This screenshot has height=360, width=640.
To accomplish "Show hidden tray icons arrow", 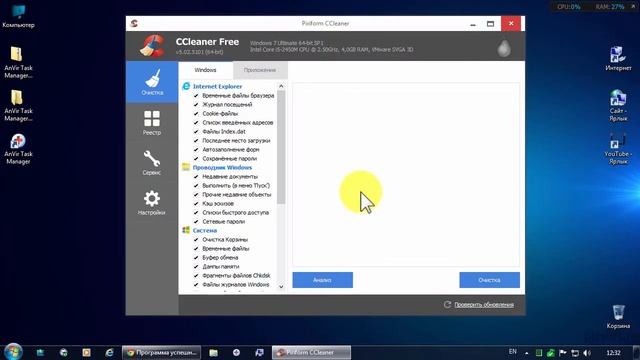I will click(527, 353).
